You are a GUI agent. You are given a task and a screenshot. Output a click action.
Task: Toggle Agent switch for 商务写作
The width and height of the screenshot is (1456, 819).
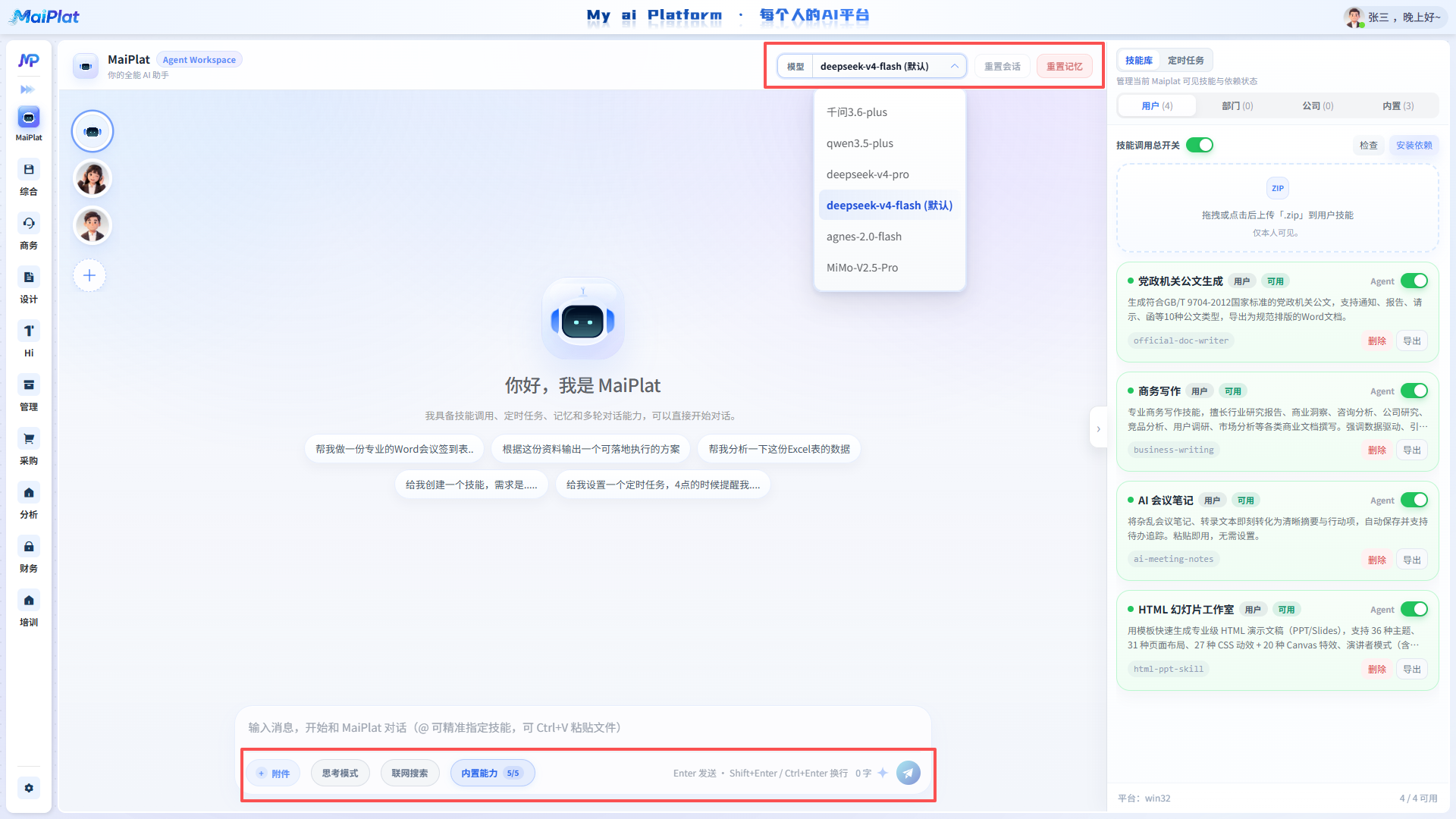1414,391
